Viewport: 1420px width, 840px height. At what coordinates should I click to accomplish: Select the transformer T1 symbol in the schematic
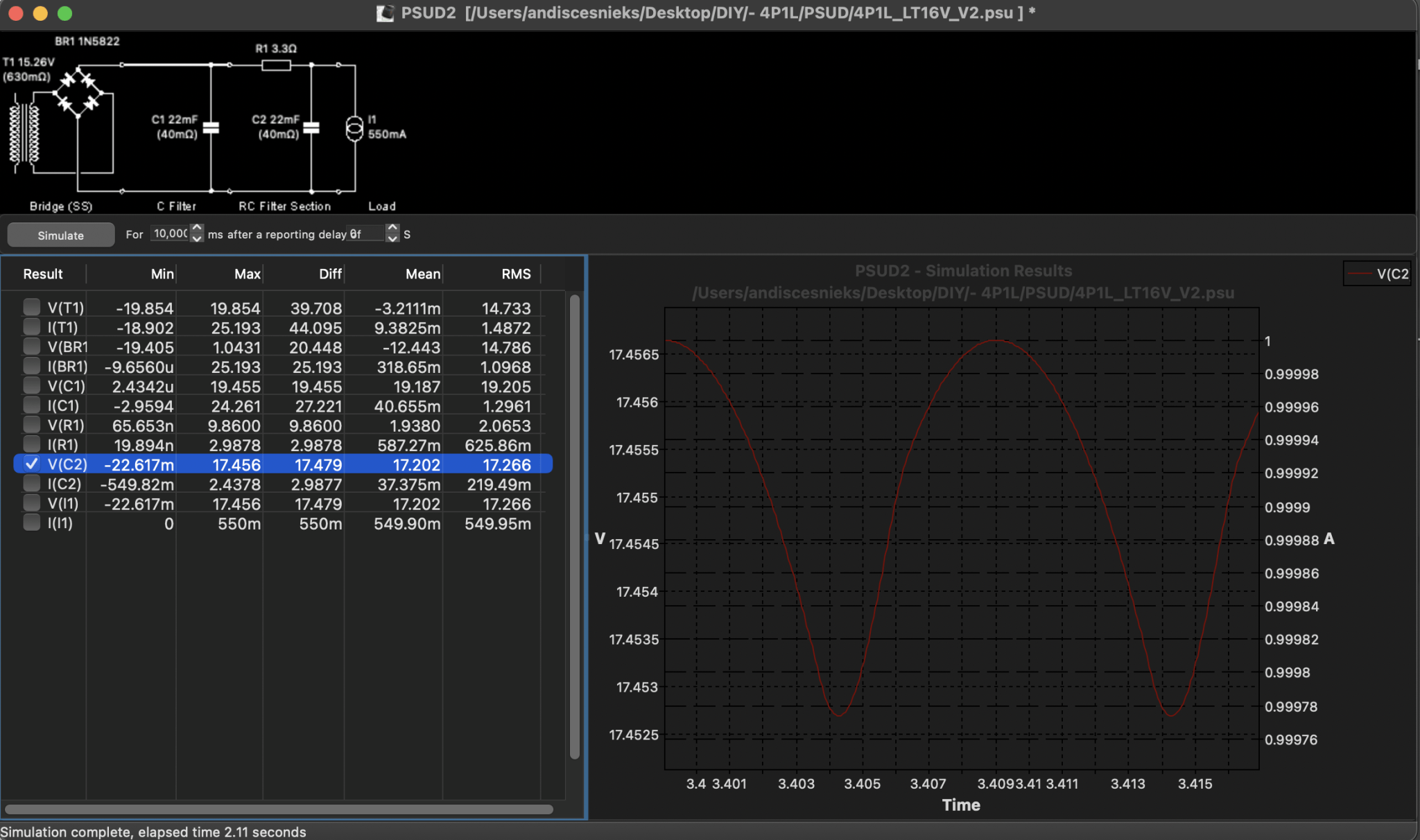tap(24, 133)
